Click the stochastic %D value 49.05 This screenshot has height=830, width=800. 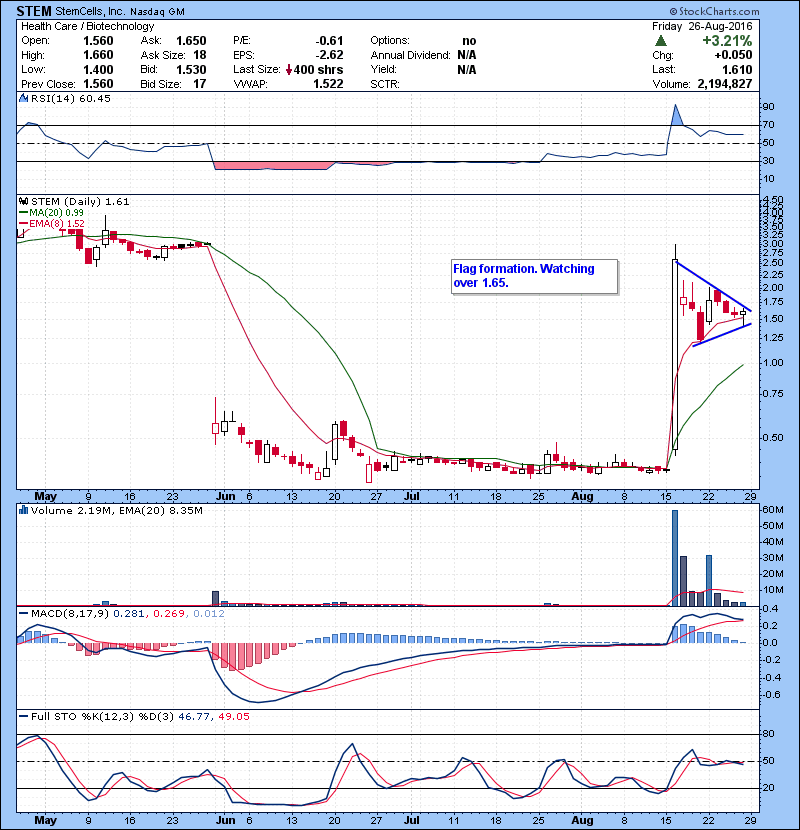(x=233, y=716)
